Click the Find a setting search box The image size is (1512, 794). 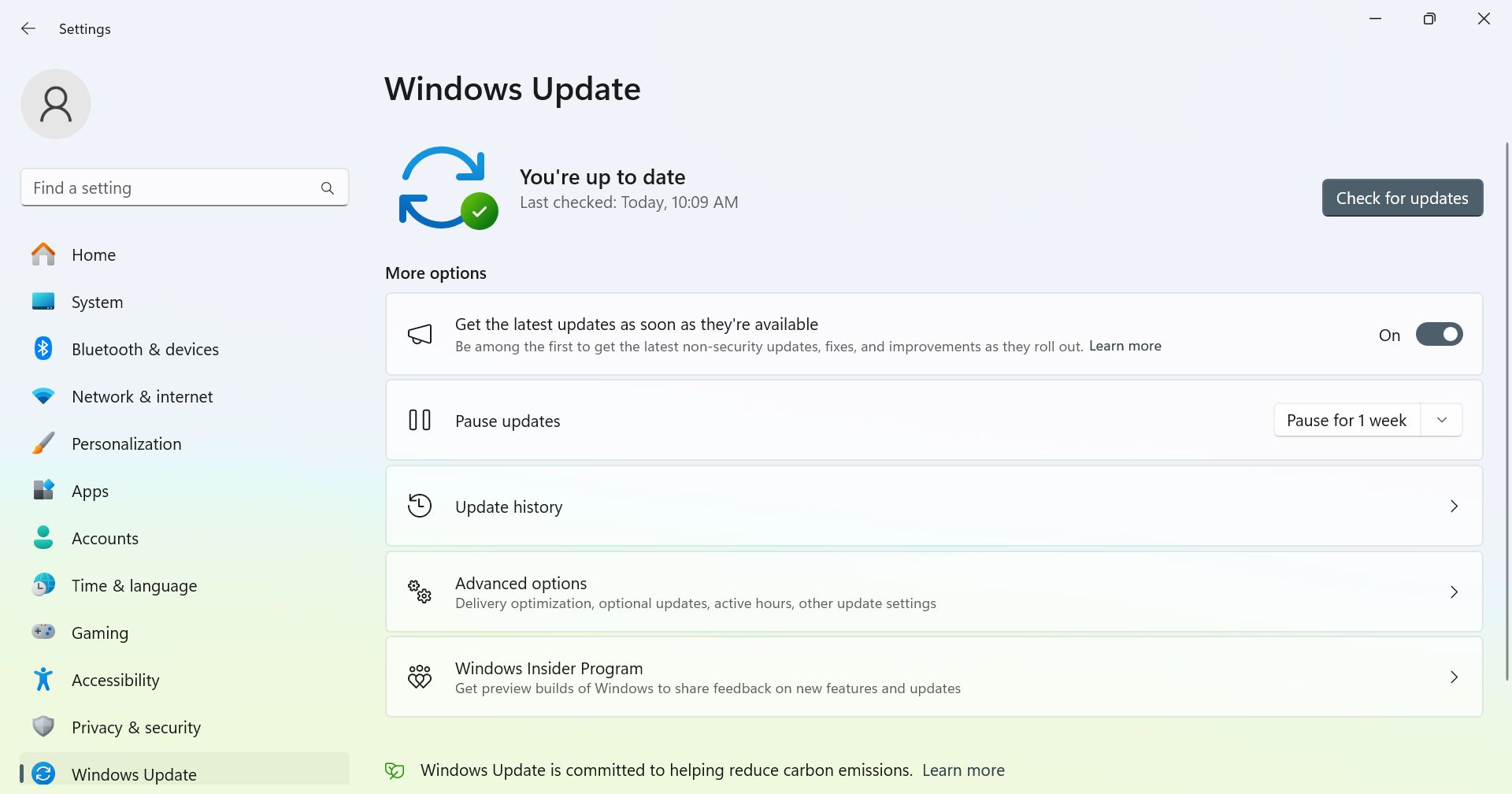(x=184, y=187)
